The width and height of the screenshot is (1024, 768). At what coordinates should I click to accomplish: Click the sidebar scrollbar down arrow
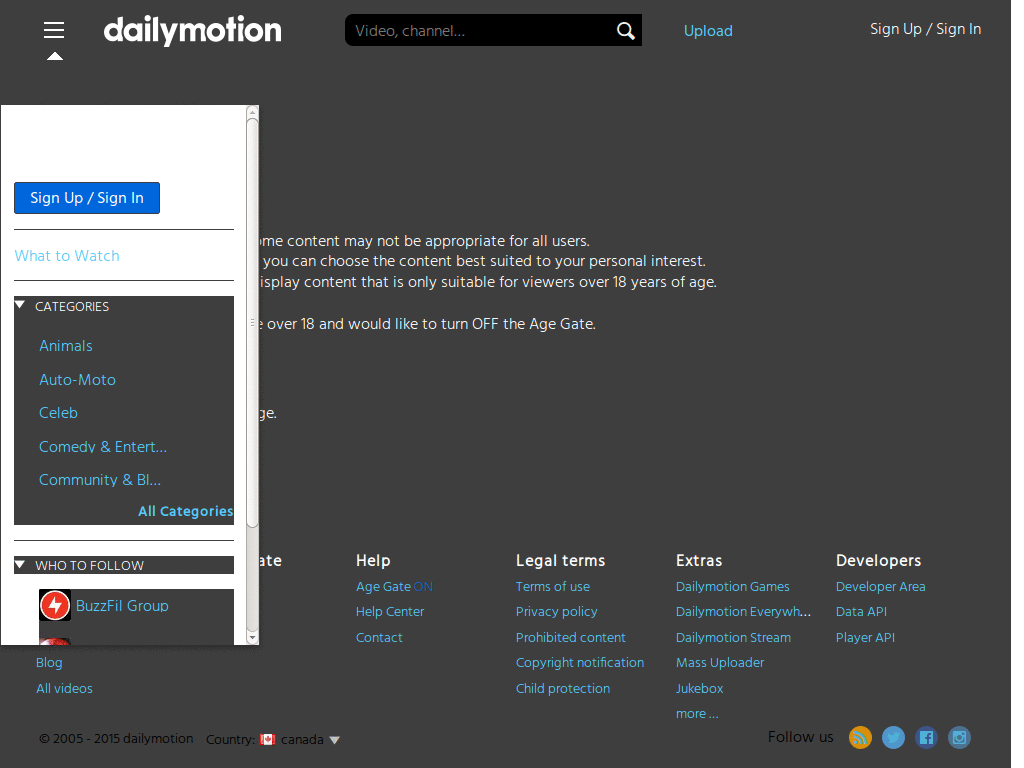[252, 637]
